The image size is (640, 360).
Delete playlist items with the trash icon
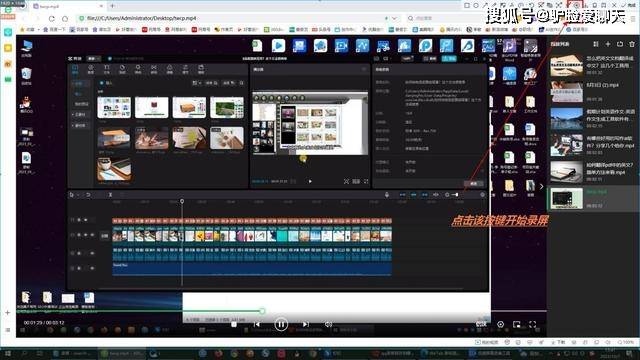(632, 44)
